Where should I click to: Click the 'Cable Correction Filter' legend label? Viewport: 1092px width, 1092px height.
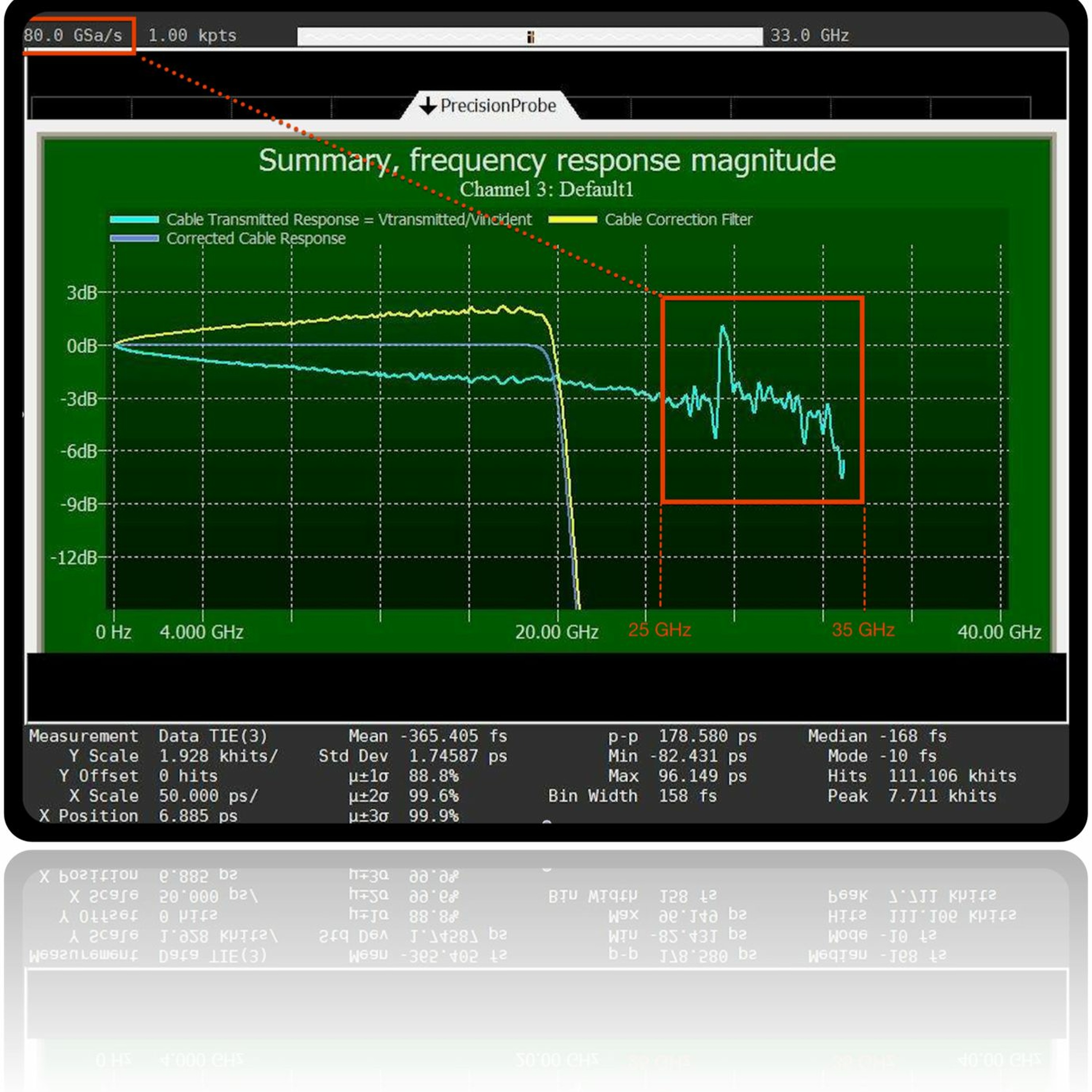(x=678, y=219)
